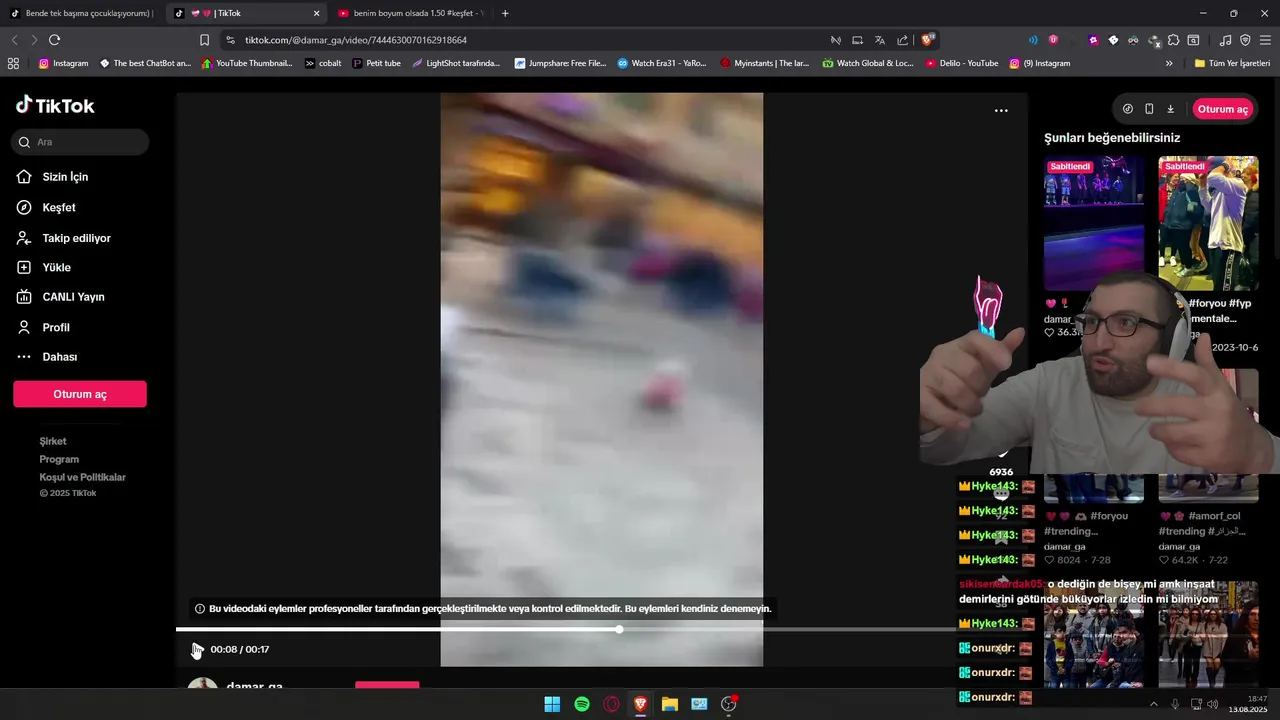Click the blurred video player area
Screen dimensions: 1280x720
[x=601, y=380]
